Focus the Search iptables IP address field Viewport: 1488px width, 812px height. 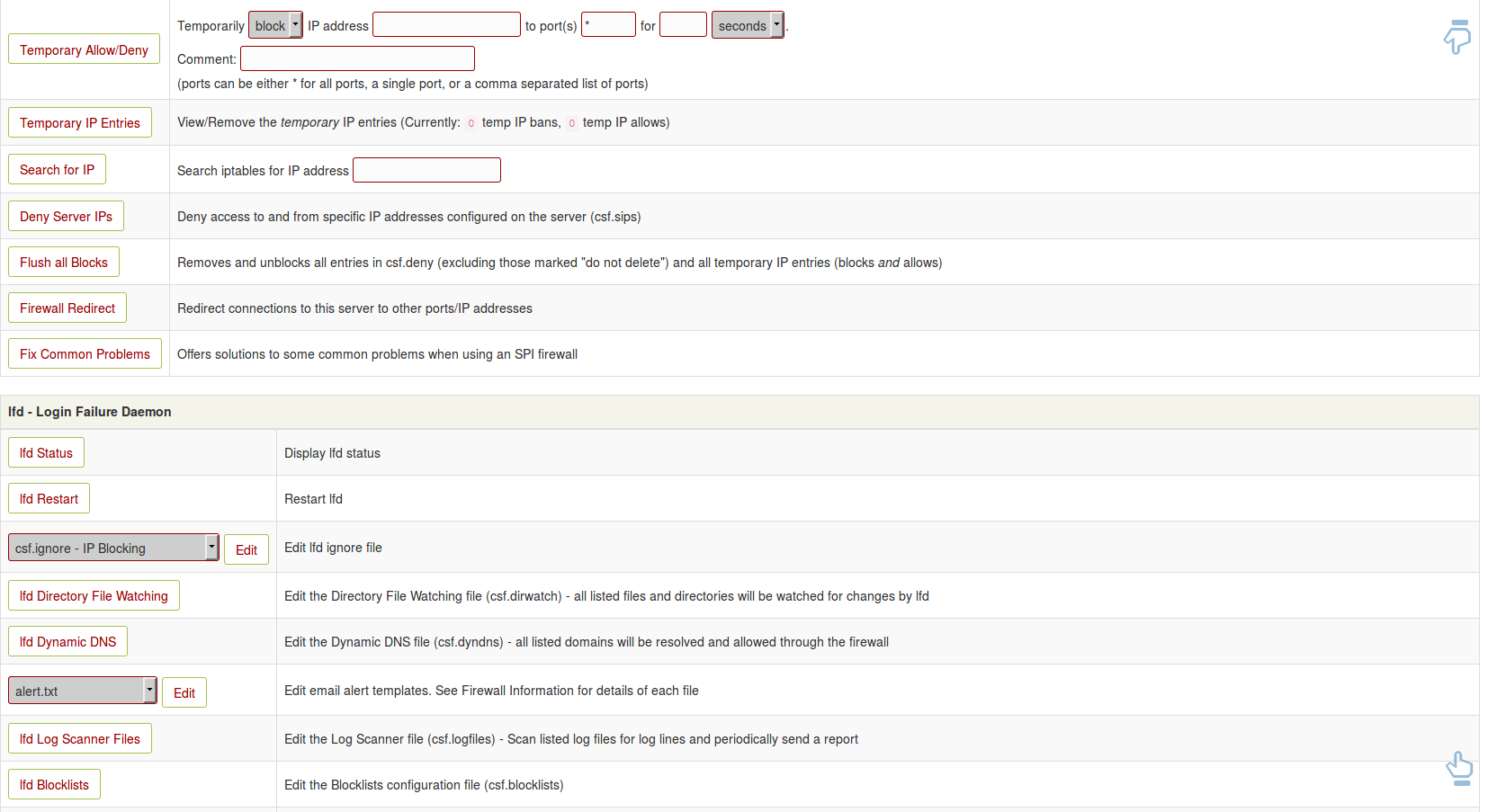(x=426, y=170)
